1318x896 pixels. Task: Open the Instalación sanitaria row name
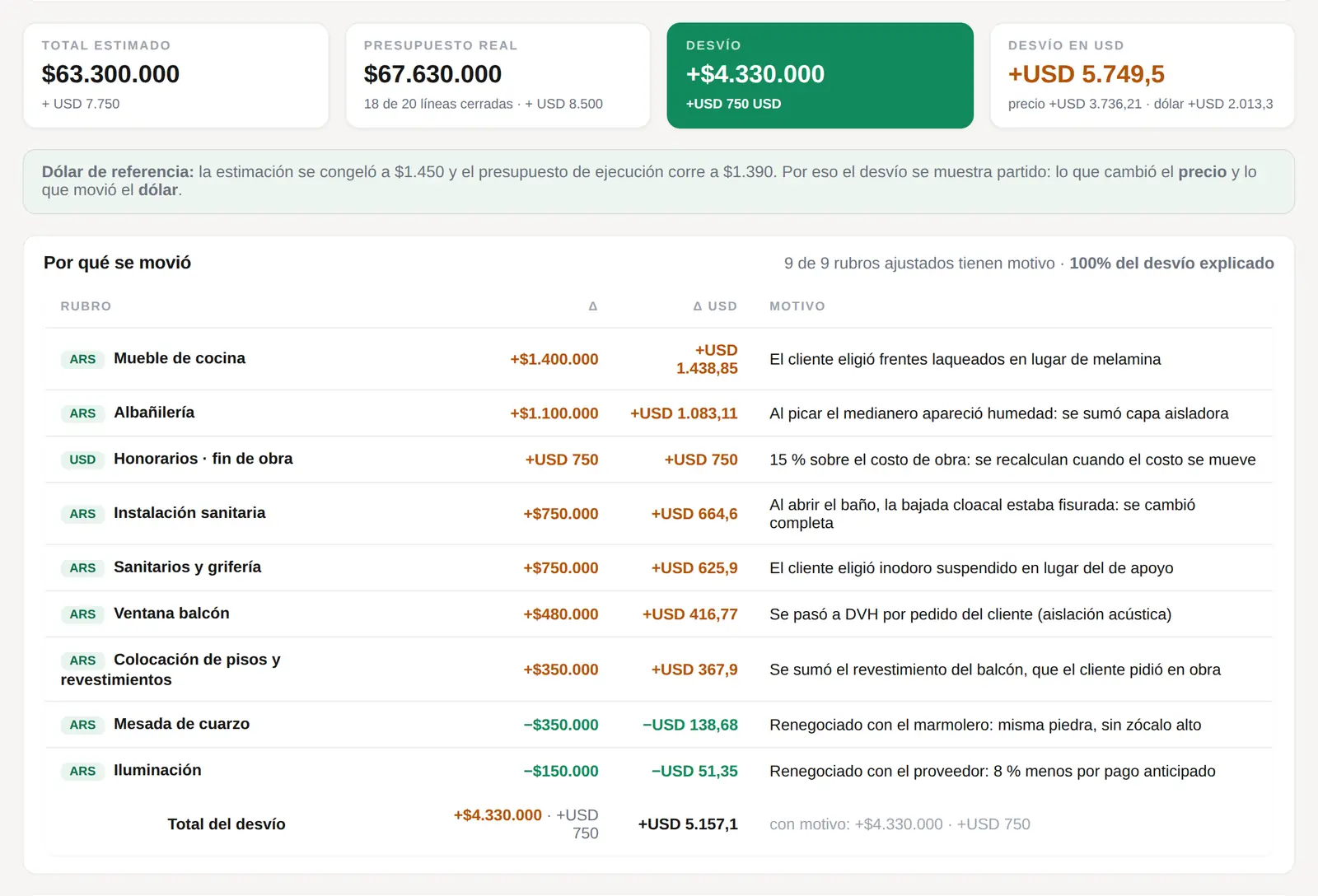tap(189, 513)
